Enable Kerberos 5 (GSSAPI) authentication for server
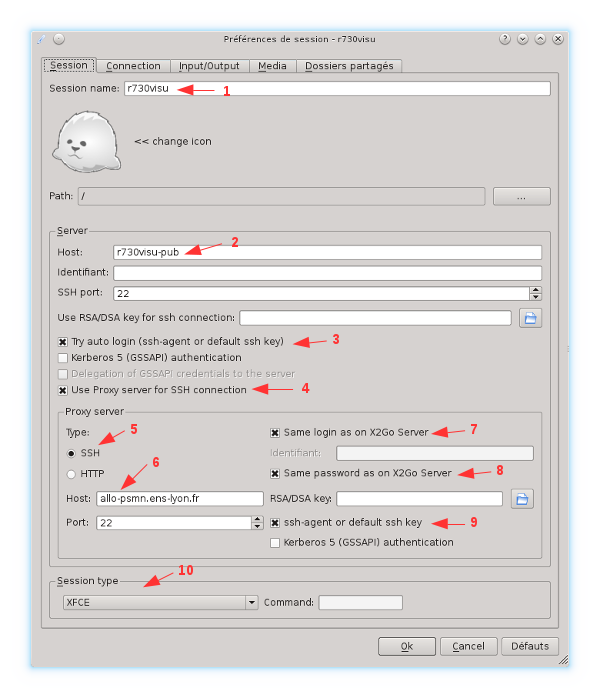 pyautogui.click(x=63, y=358)
